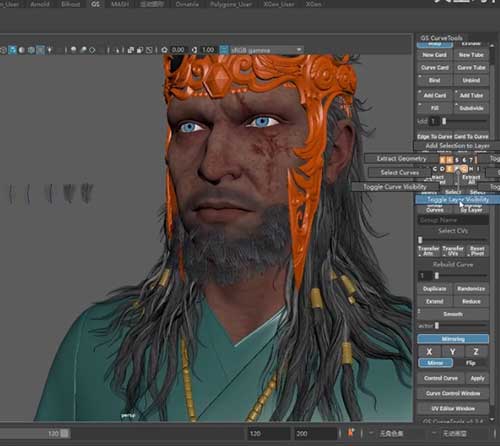Click the isolate select icon
The image size is (500, 446).
click(x=117, y=50)
